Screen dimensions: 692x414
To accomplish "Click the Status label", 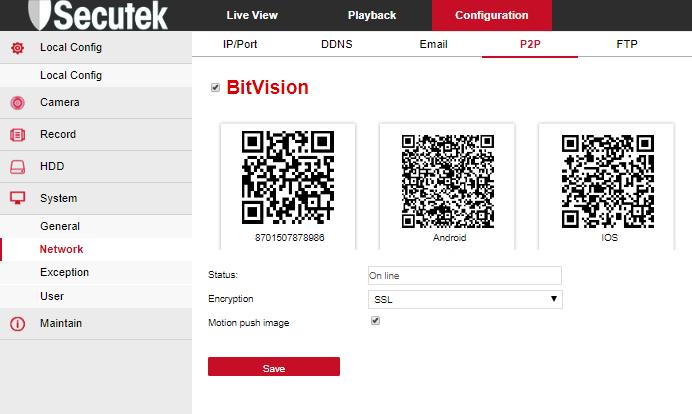I will [x=223, y=275].
